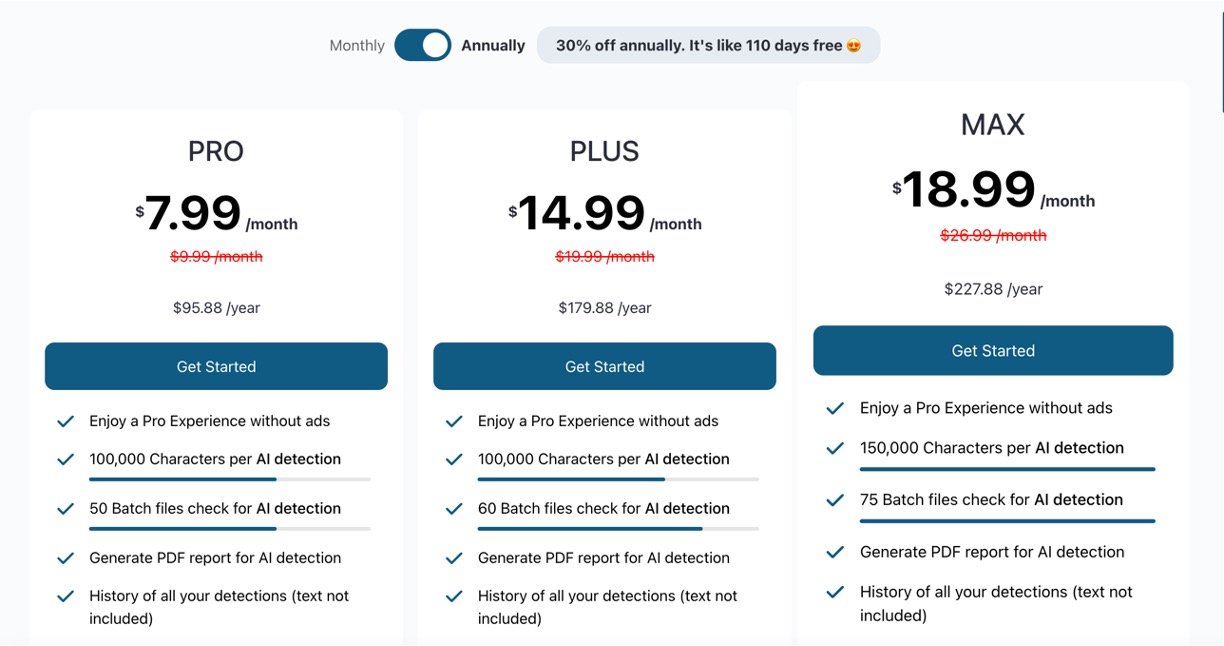The height and width of the screenshot is (646, 1224).
Task: Click Get Started under MAX plan
Action: tap(993, 351)
